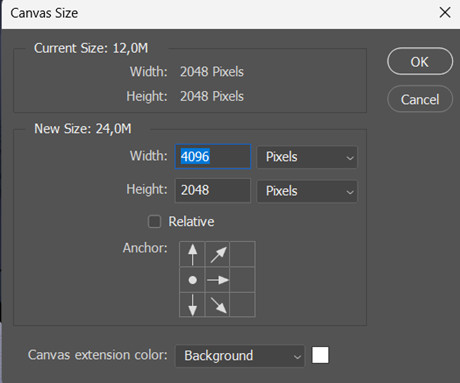Click the white canvas extension color swatch
Screen dimensions: 460x383
320,355
